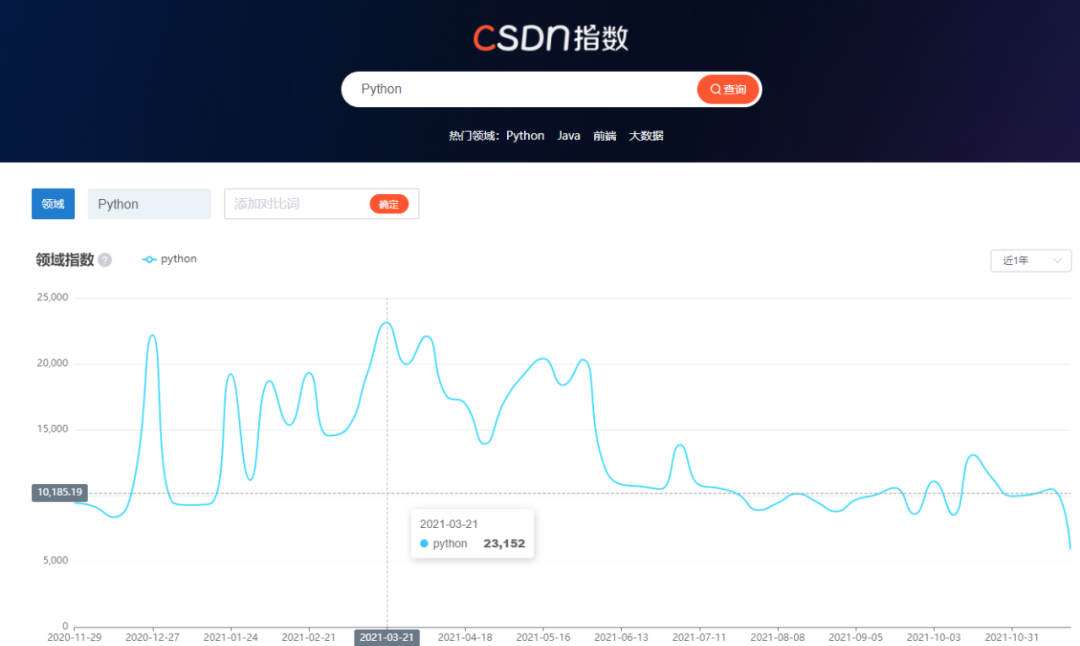
Task: Open the Java hot domain link
Action: click(x=569, y=136)
